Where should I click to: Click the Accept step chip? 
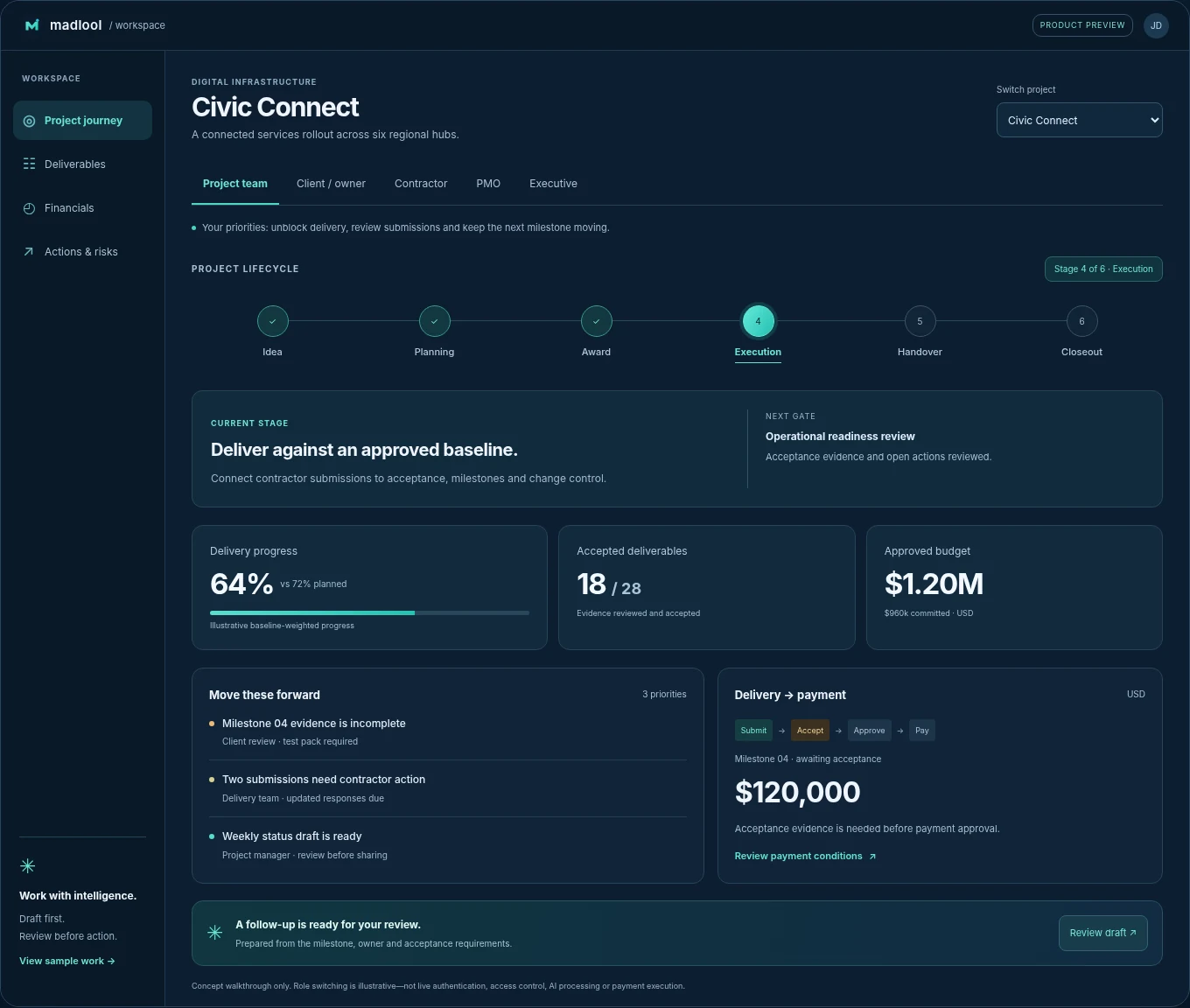point(809,731)
